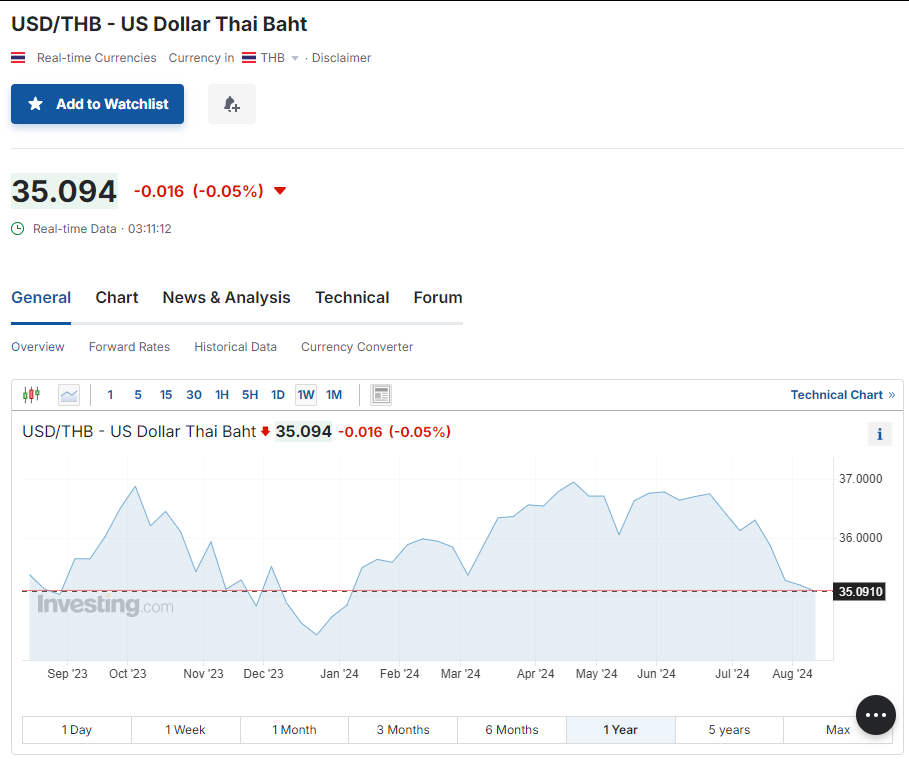Choose the 1 Year time range
This screenshot has height=762, width=909.
[620, 730]
